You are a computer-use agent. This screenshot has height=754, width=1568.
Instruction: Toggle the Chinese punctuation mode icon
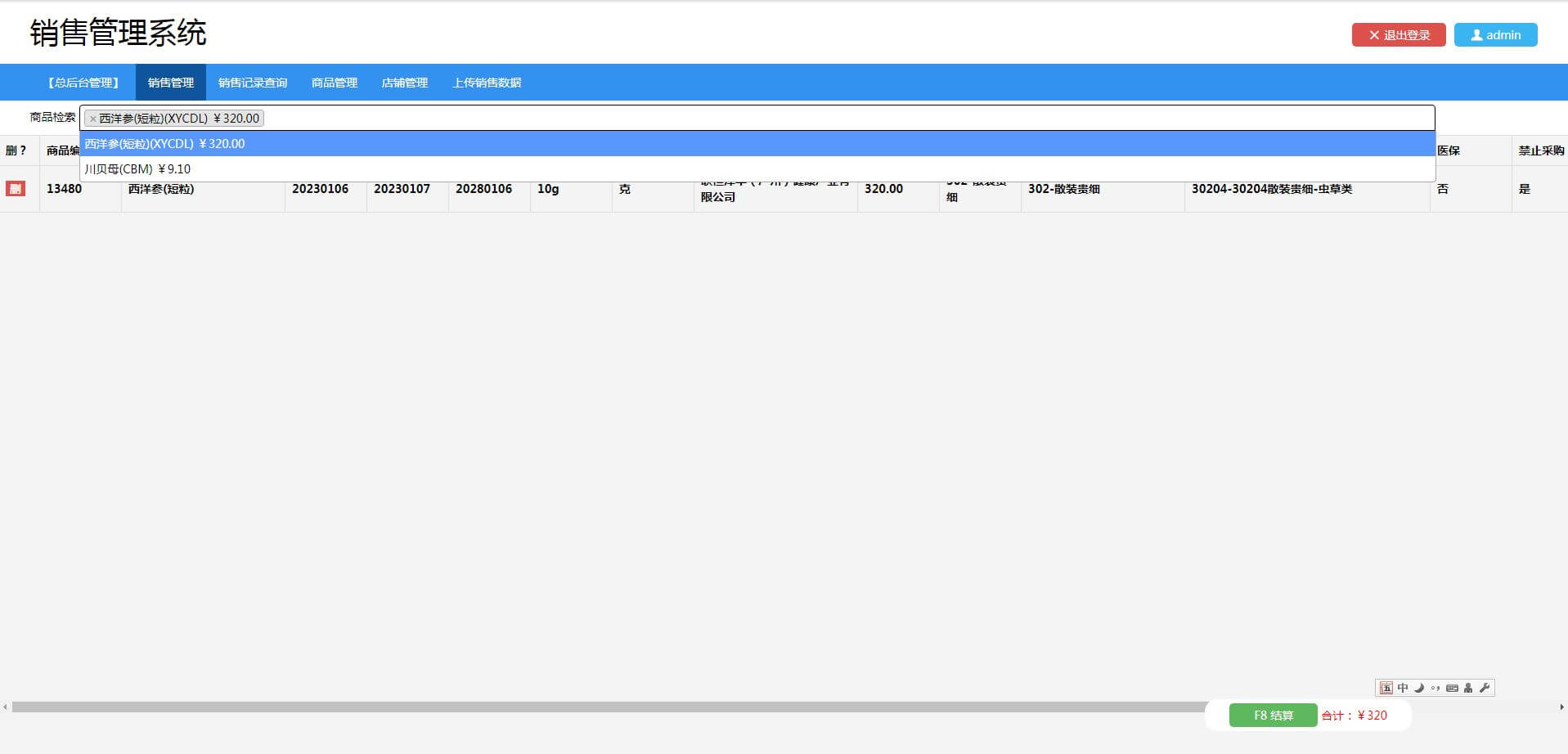point(1435,688)
